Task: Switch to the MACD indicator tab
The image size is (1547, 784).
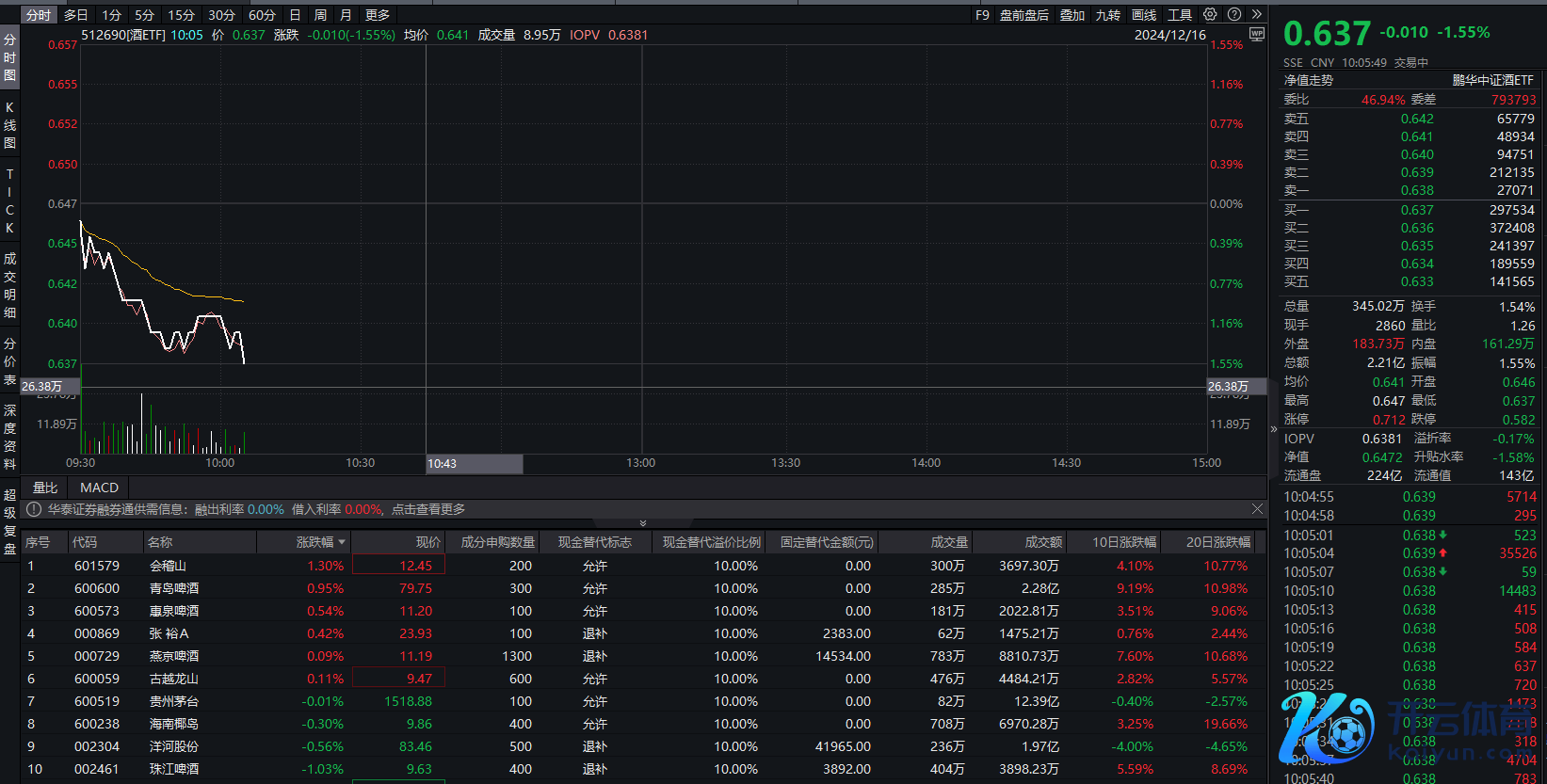Action: coord(99,488)
